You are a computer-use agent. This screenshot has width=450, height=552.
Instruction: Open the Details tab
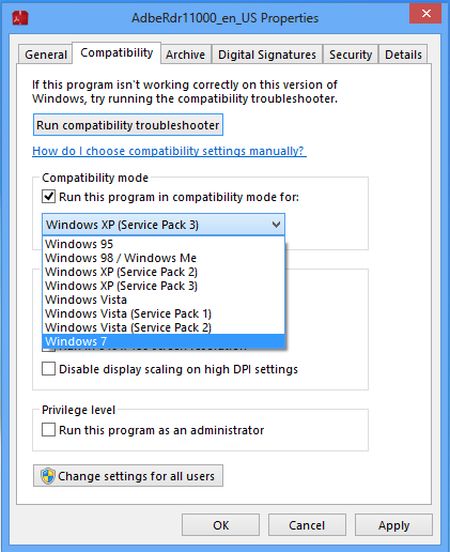click(403, 55)
